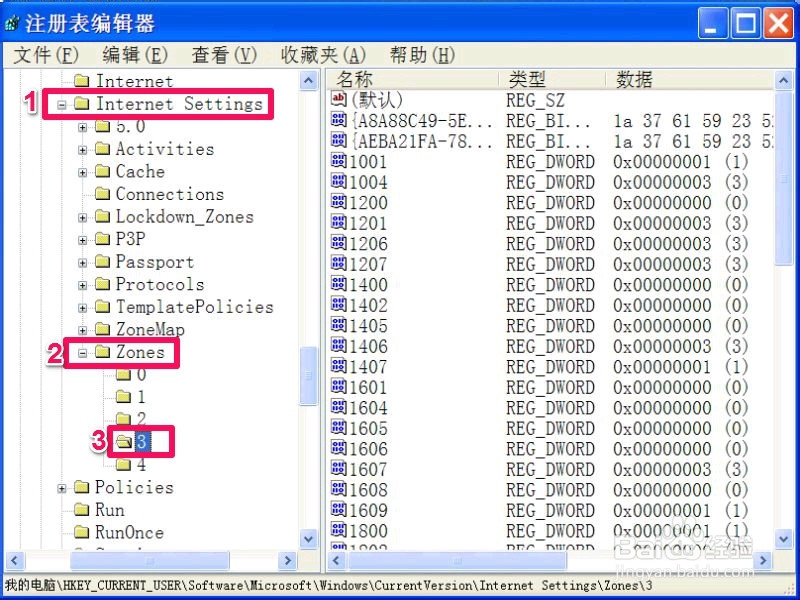Image resolution: width=800 pixels, height=600 pixels.
Task: Click tree pane scroll down arrow
Action: (309, 538)
